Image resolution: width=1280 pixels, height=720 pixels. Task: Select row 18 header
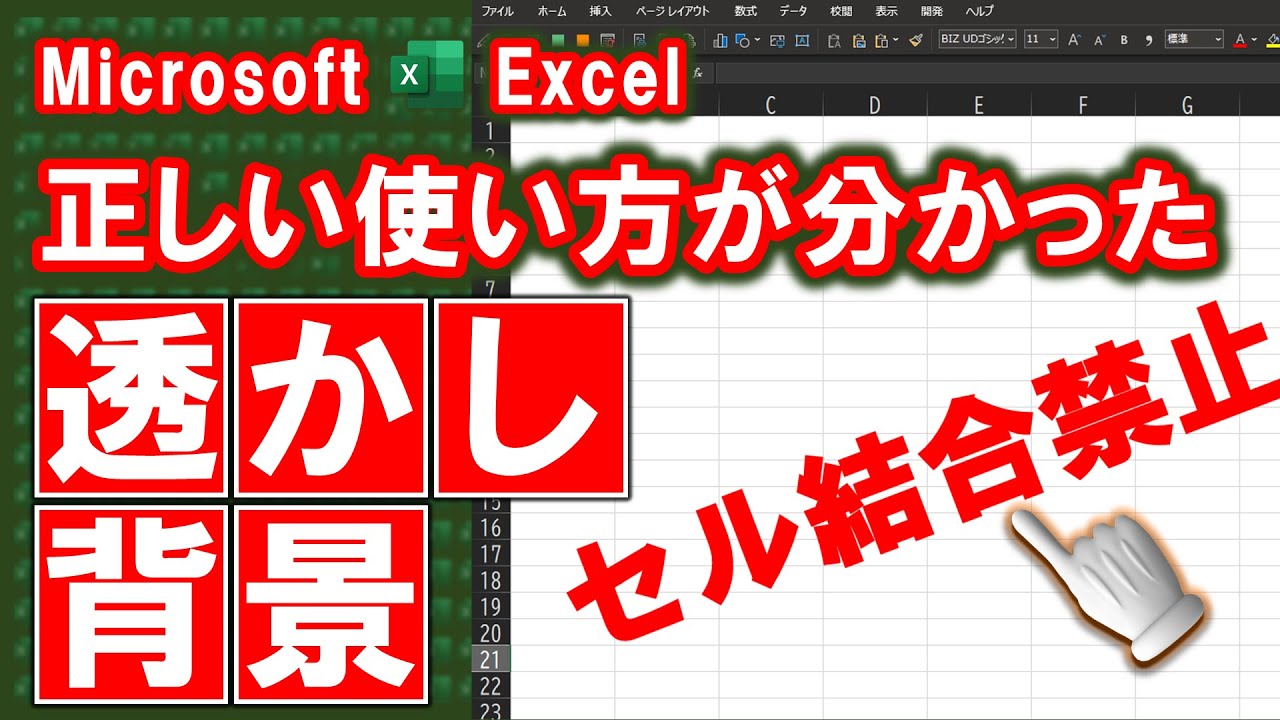click(491, 580)
